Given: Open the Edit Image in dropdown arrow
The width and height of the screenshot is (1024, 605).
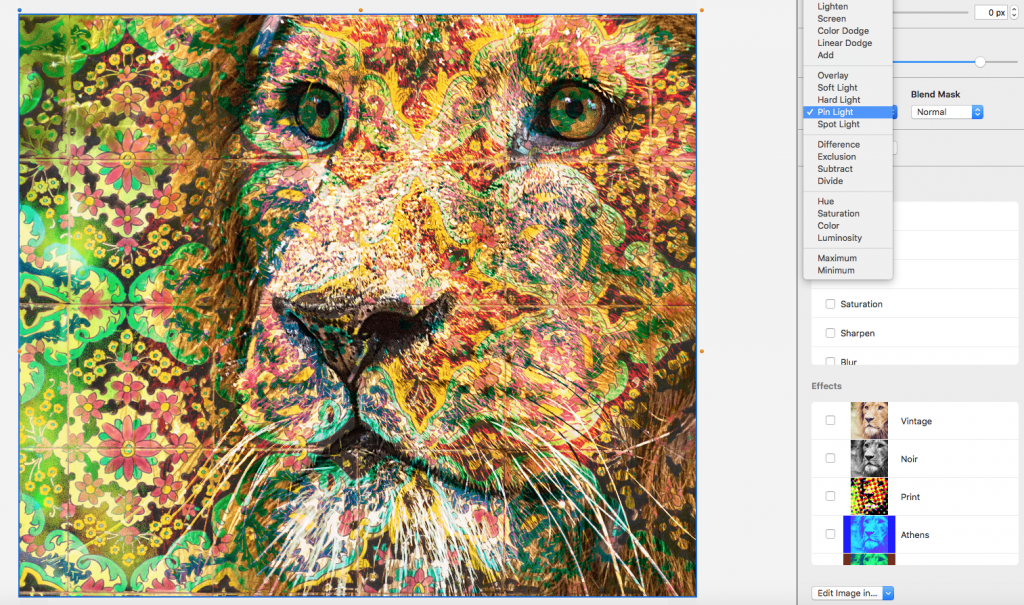Looking at the screenshot, I should coord(888,593).
